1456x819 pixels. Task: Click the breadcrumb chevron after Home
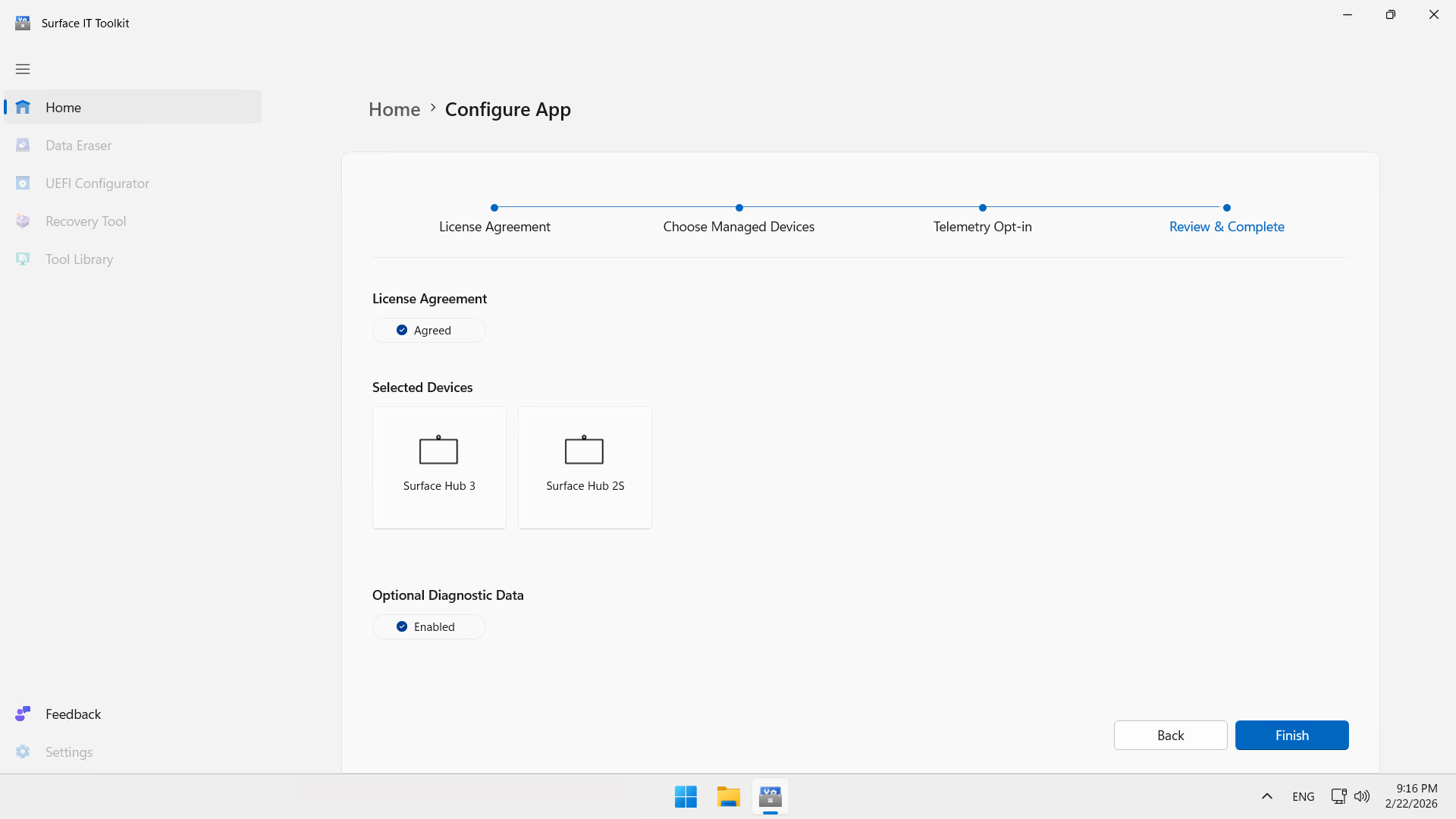[433, 108]
